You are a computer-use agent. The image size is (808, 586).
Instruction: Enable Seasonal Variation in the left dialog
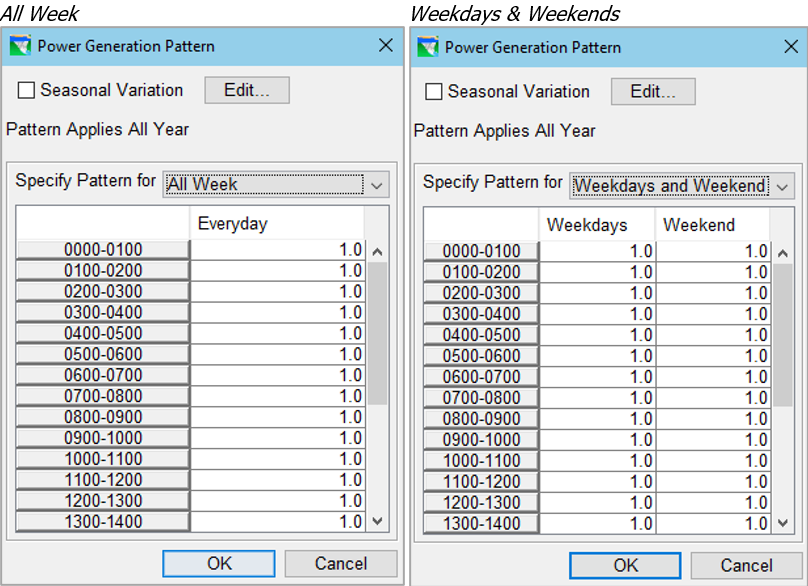26,90
